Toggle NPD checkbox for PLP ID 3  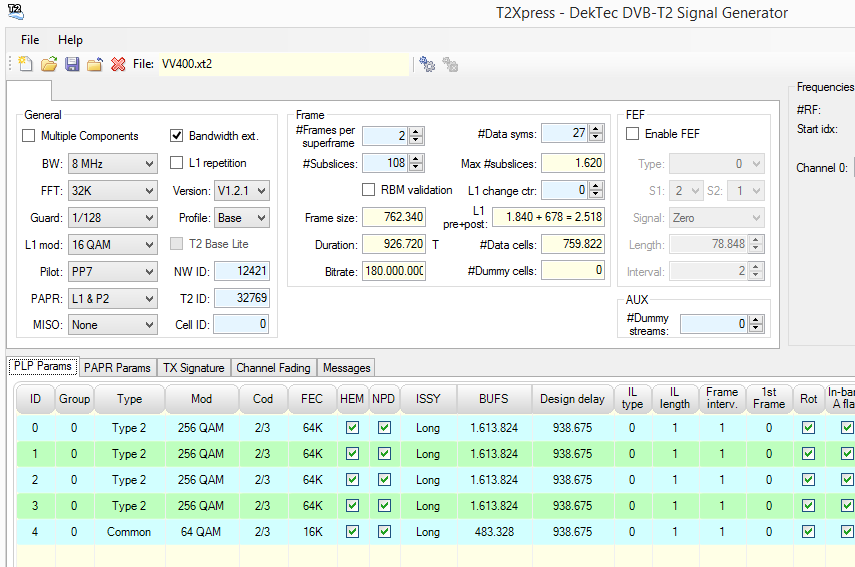click(x=384, y=506)
